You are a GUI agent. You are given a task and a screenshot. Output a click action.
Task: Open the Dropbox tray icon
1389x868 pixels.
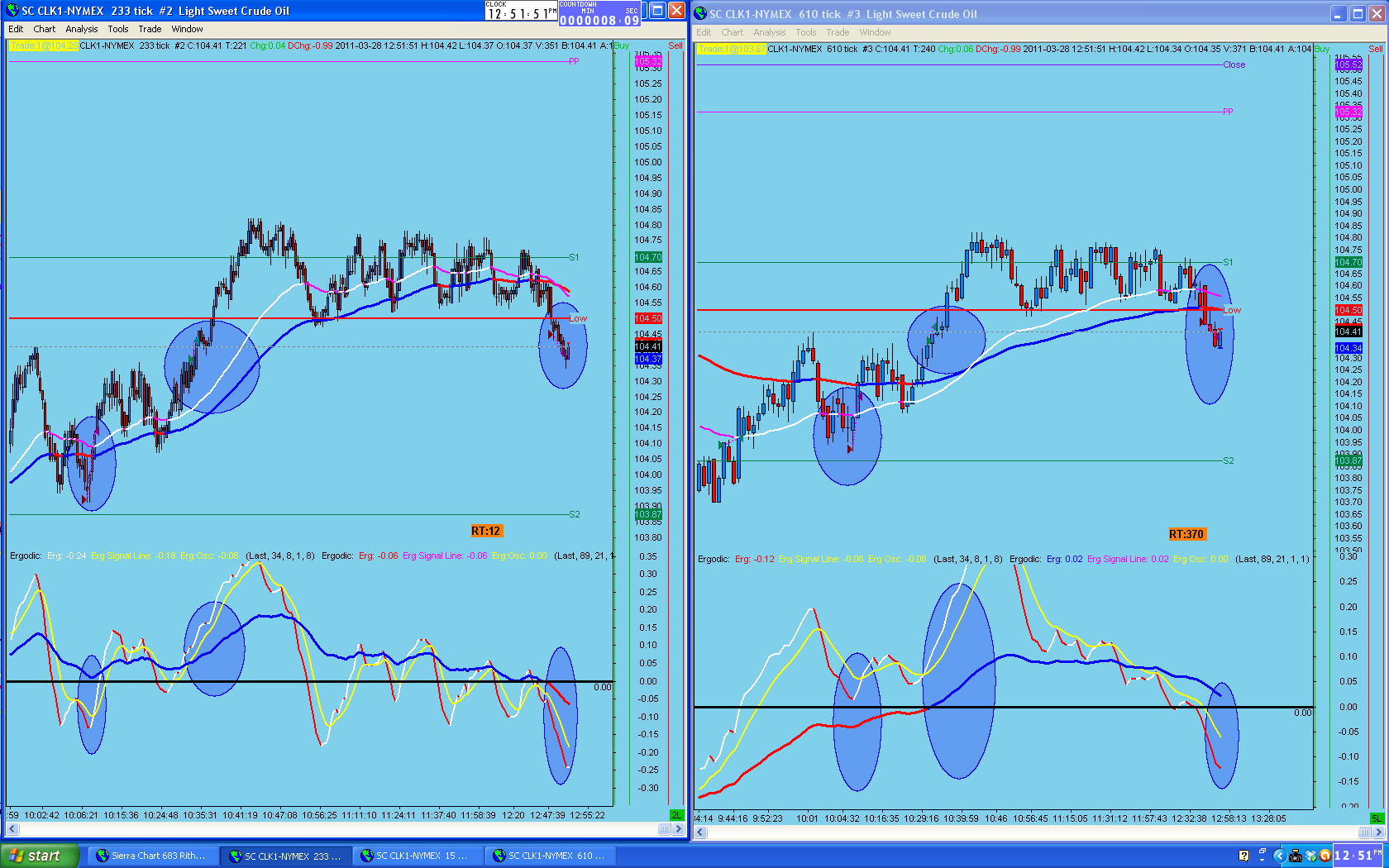point(1310,856)
